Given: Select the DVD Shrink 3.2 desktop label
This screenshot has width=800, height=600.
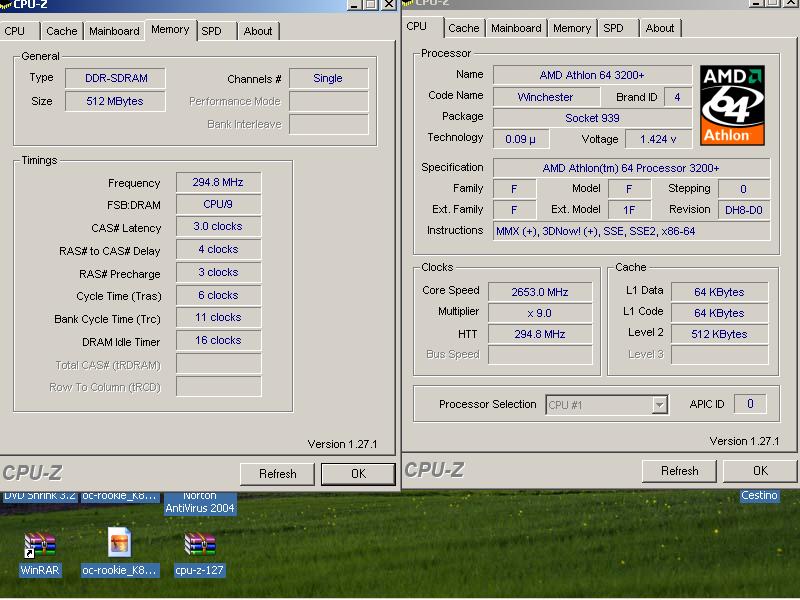Looking at the screenshot, I should pos(39,495).
